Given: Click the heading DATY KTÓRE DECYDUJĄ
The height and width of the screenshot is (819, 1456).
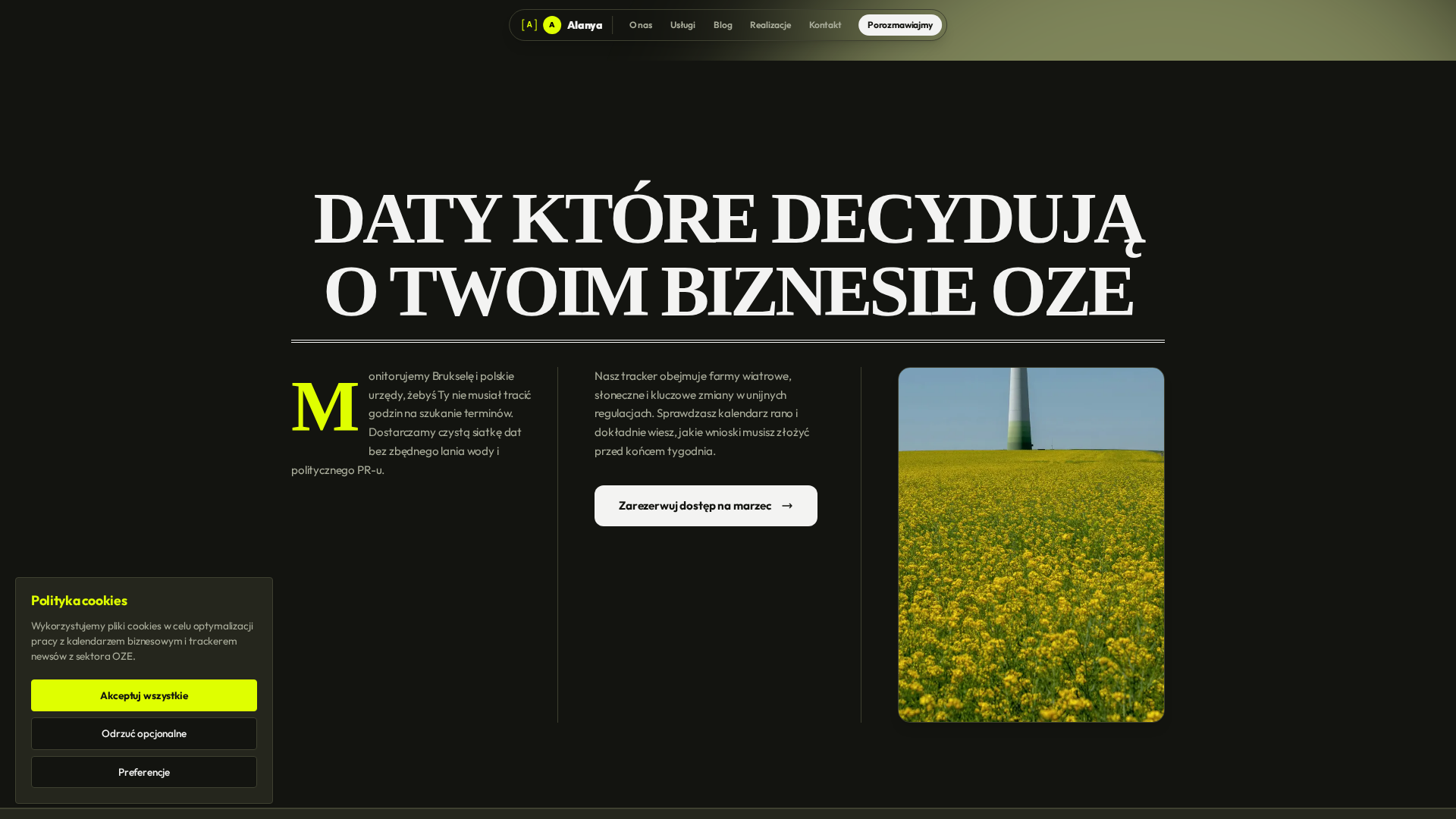Looking at the screenshot, I should pos(728,219).
